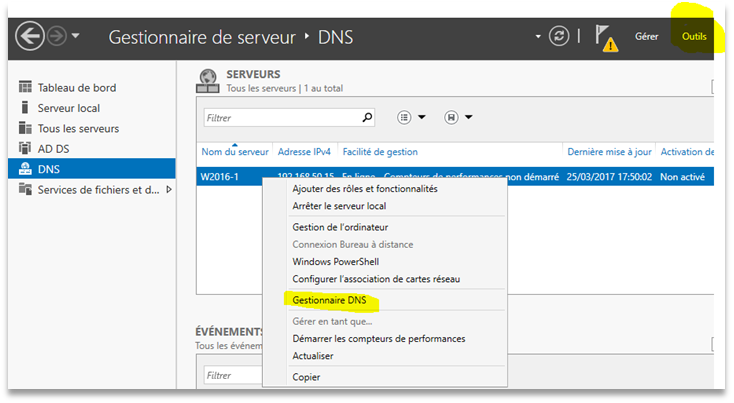
Task: Open the list view options dropdown
Action: 411,117
